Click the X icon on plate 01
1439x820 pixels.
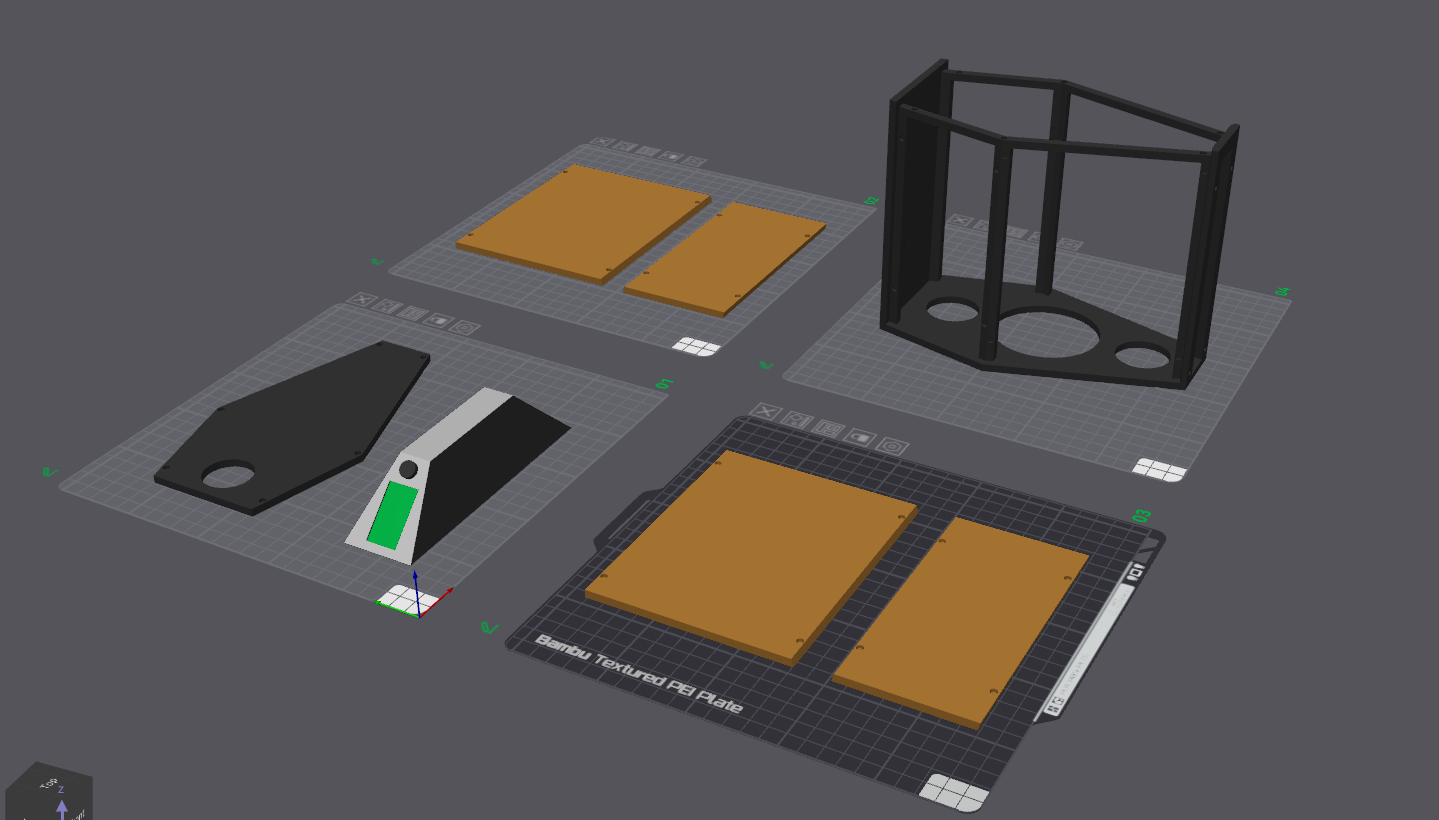(363, 300)
